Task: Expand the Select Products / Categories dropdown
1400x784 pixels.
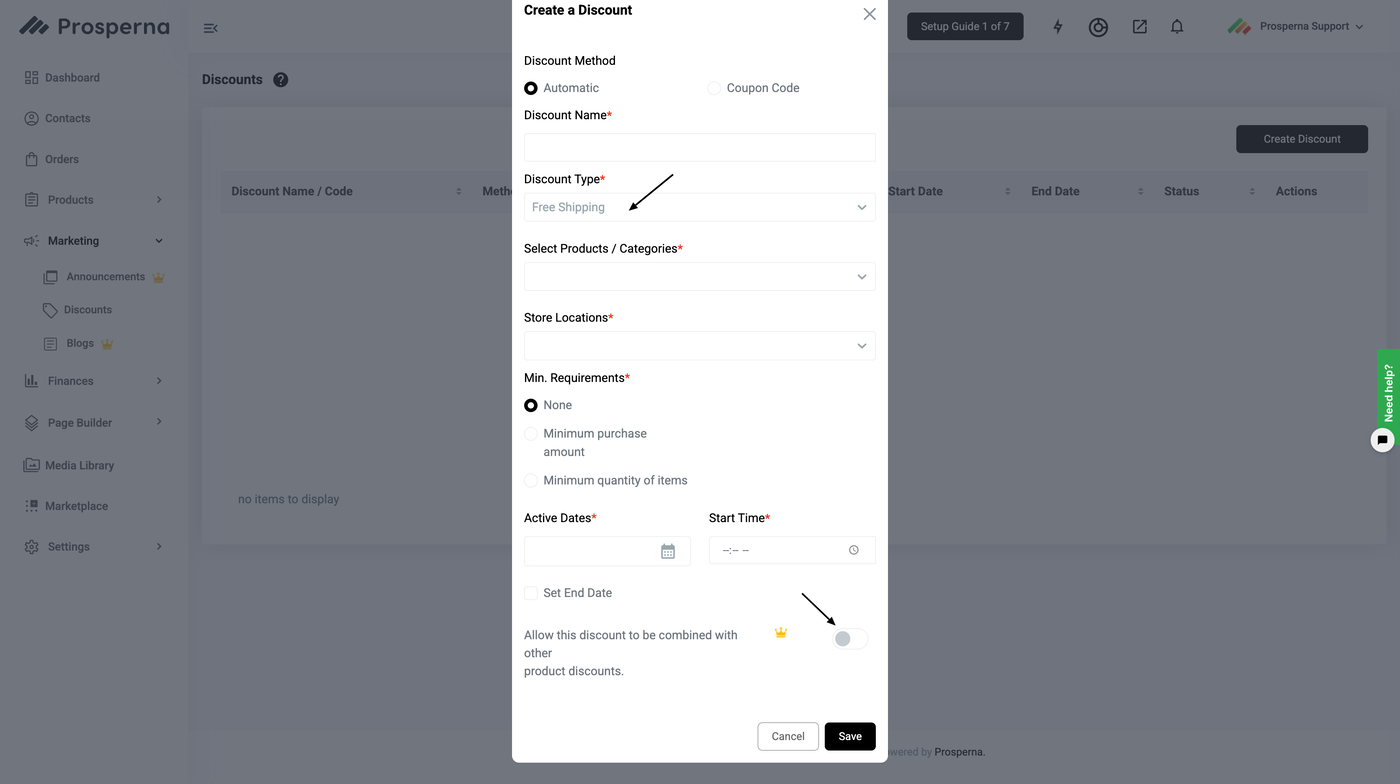Action: point(699,277)
